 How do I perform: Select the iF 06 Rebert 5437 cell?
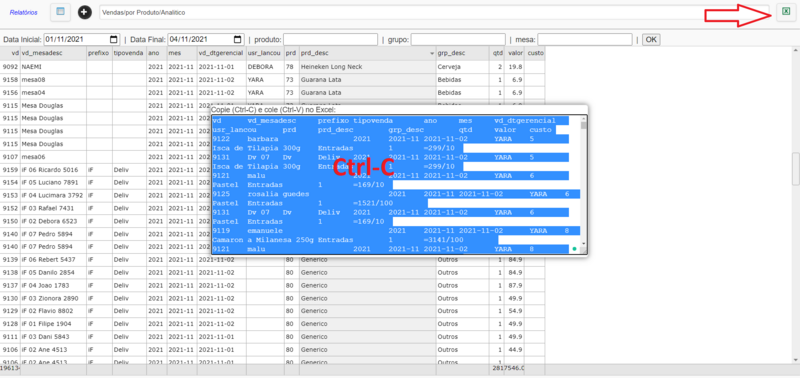(53, 260)
